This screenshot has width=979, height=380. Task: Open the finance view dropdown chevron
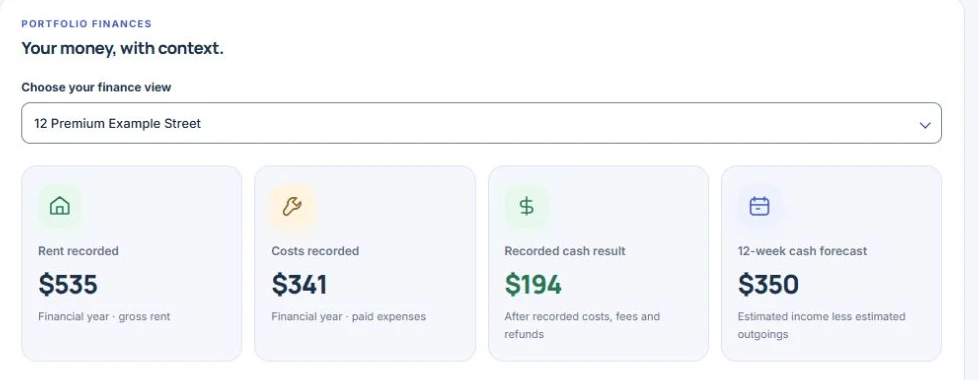925,125
